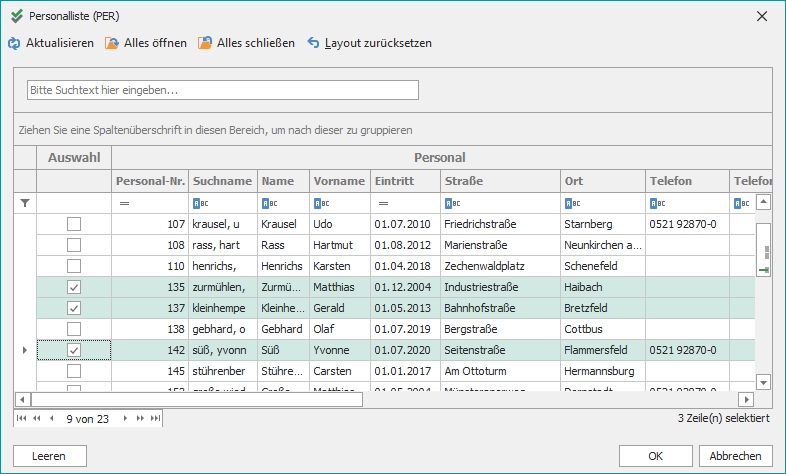Click the cell with 'Zechenwaldplatz'
786x474 pixels.
[x=500, y=266]
